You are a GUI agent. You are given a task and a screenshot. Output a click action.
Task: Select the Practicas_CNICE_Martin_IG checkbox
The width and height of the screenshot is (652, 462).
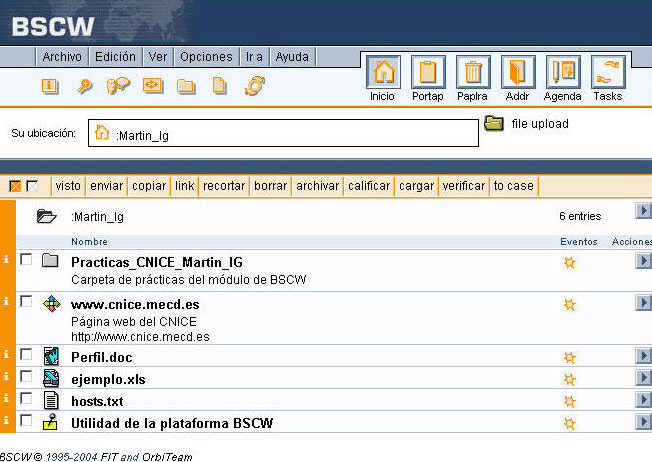26,260
